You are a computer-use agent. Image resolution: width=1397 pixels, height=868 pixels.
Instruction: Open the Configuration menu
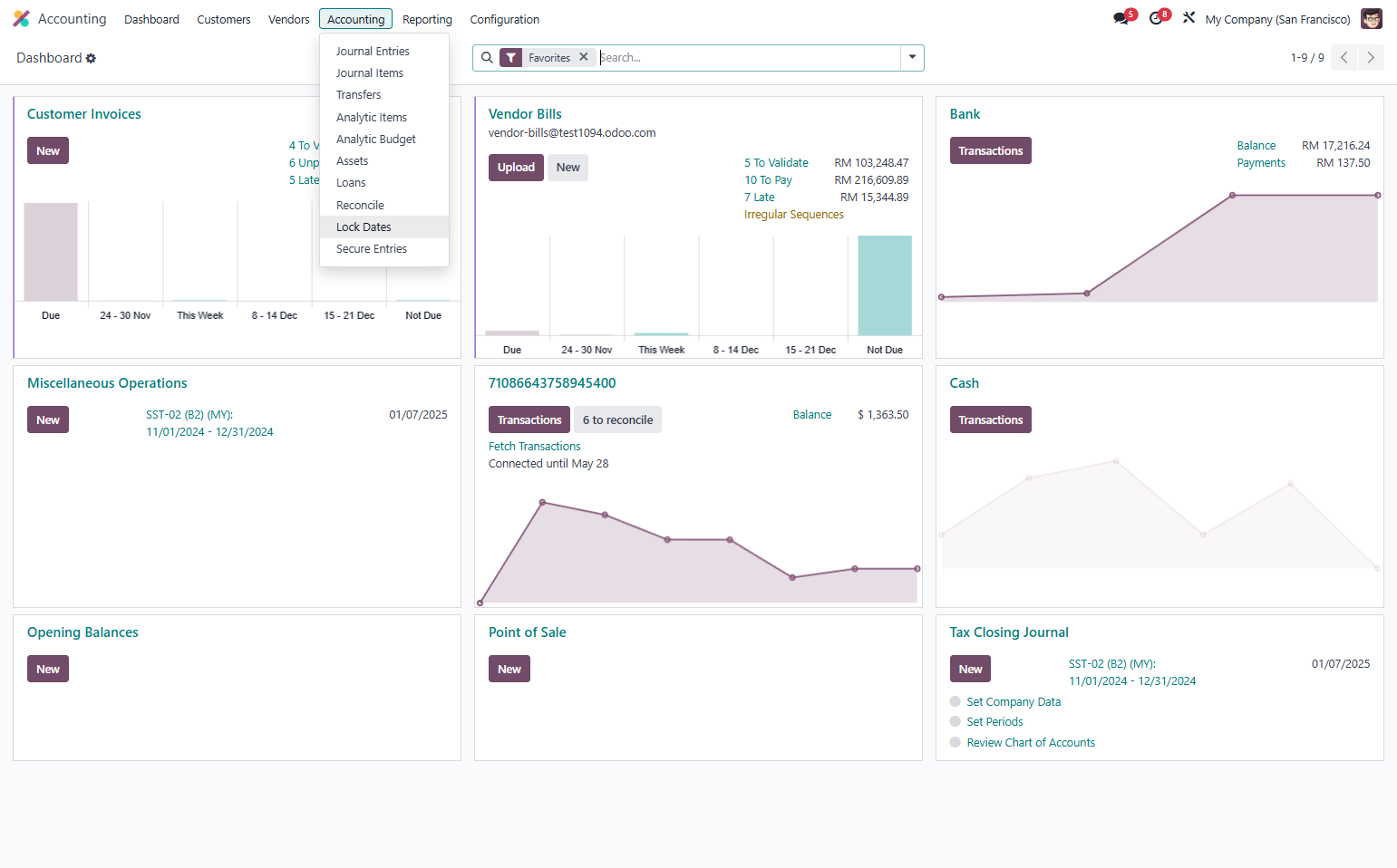[505, 19]
